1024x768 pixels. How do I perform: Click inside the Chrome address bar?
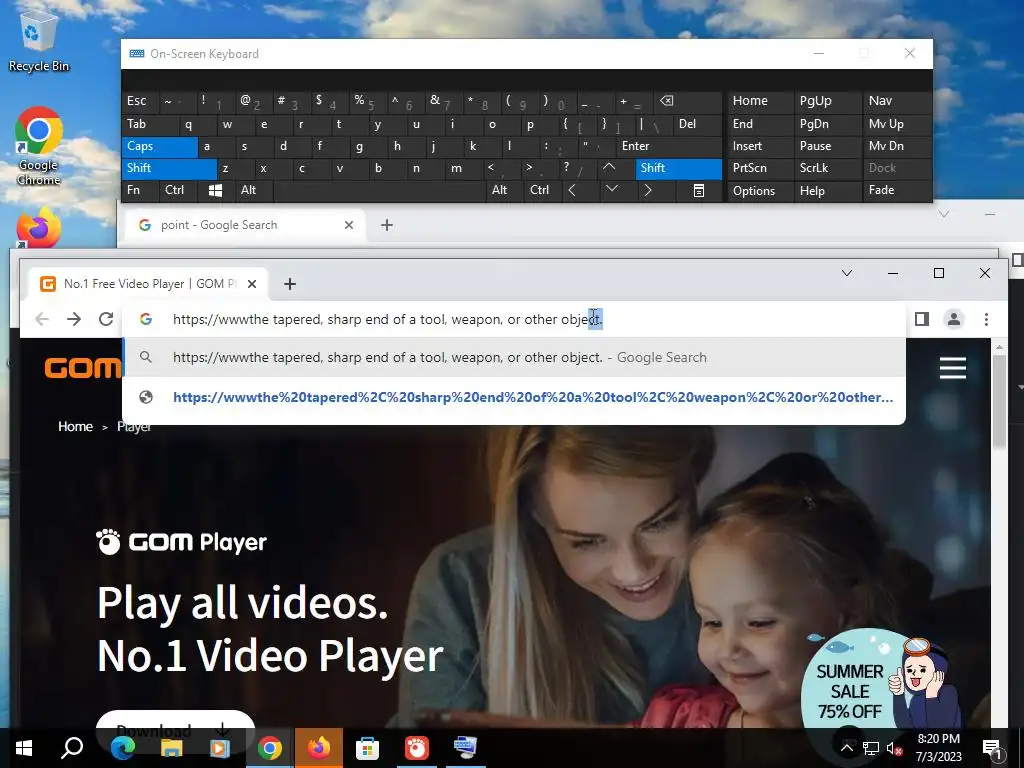tap(513, 319)
